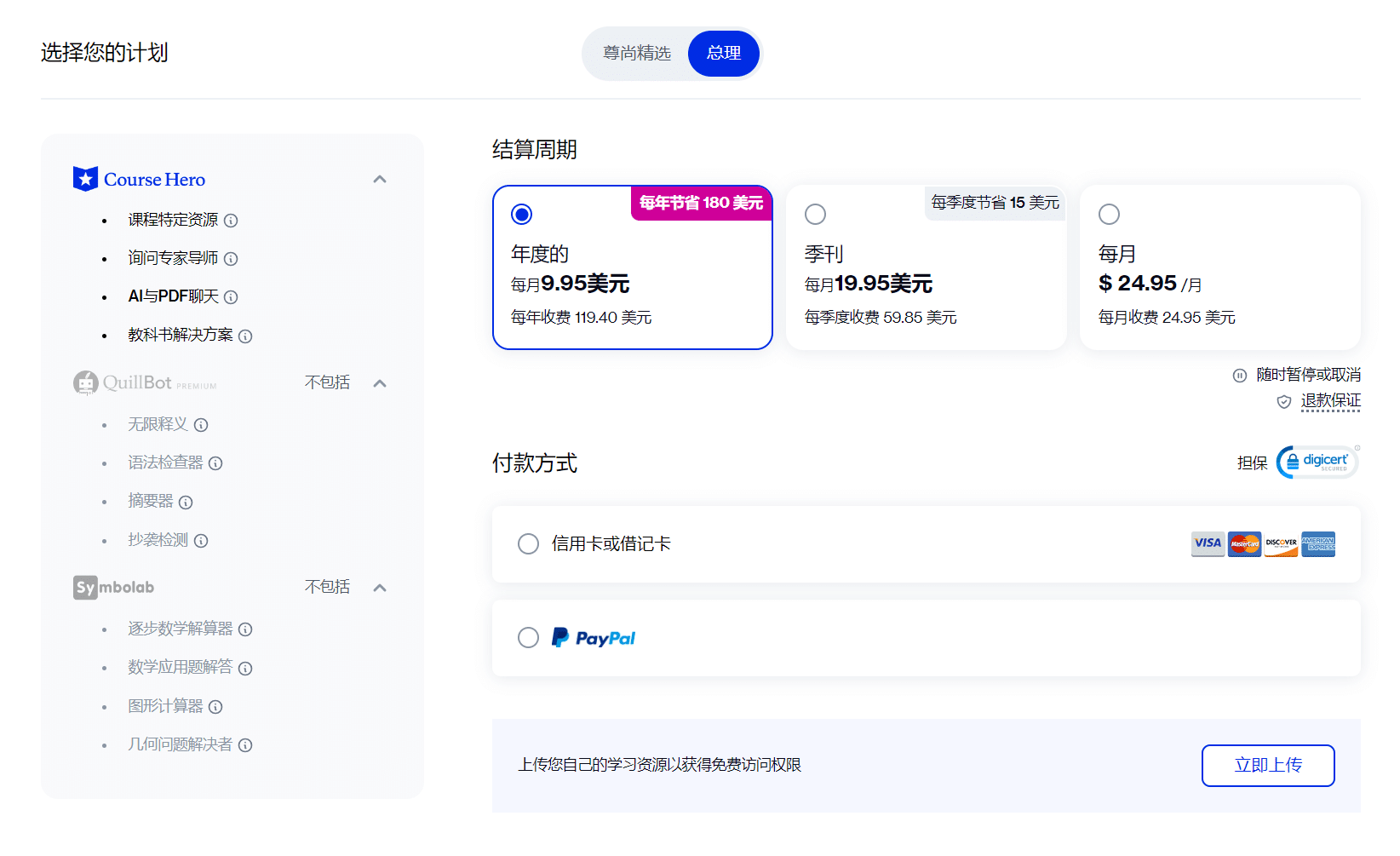Screen dimensions: 1400x856
Task: Collapse the Symbolab features list
Action: (381, 587)
